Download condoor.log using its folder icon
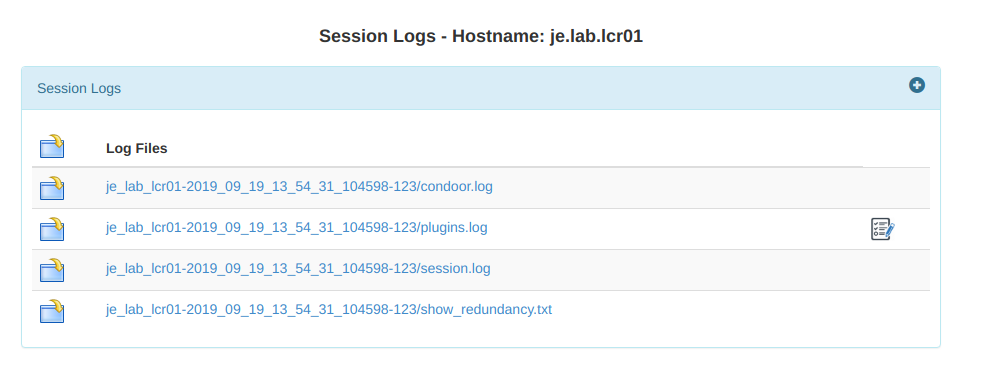Screen dimensions: 997x387 tap(52, 188)
